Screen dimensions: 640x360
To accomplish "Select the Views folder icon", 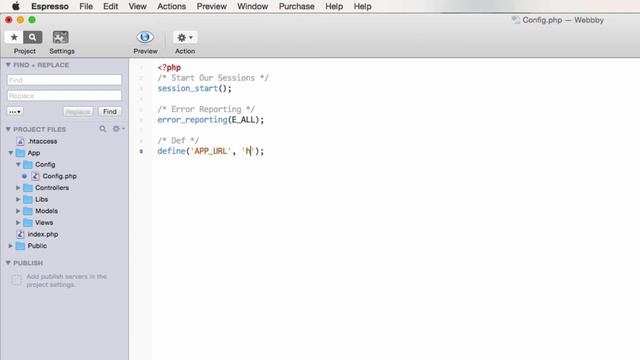I will point(28,223).
